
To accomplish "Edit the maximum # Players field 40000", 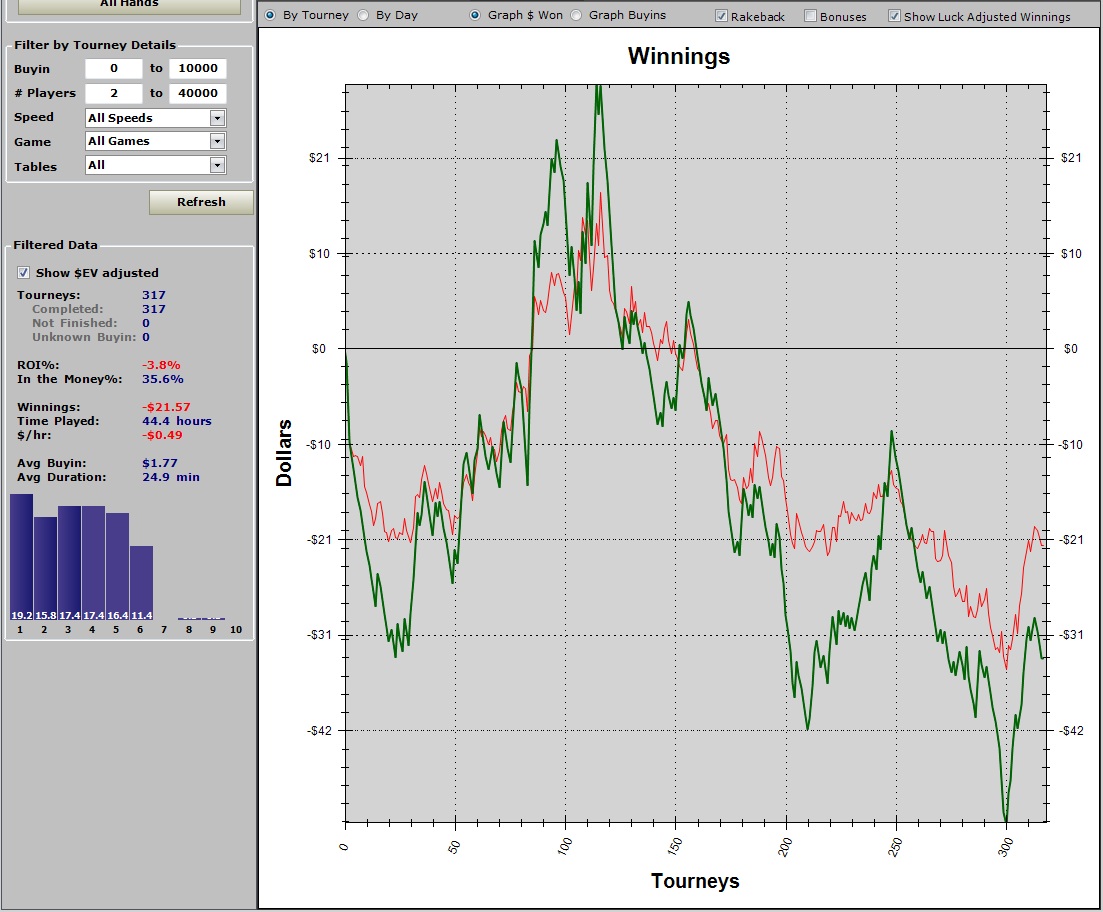I will (198, 93).
